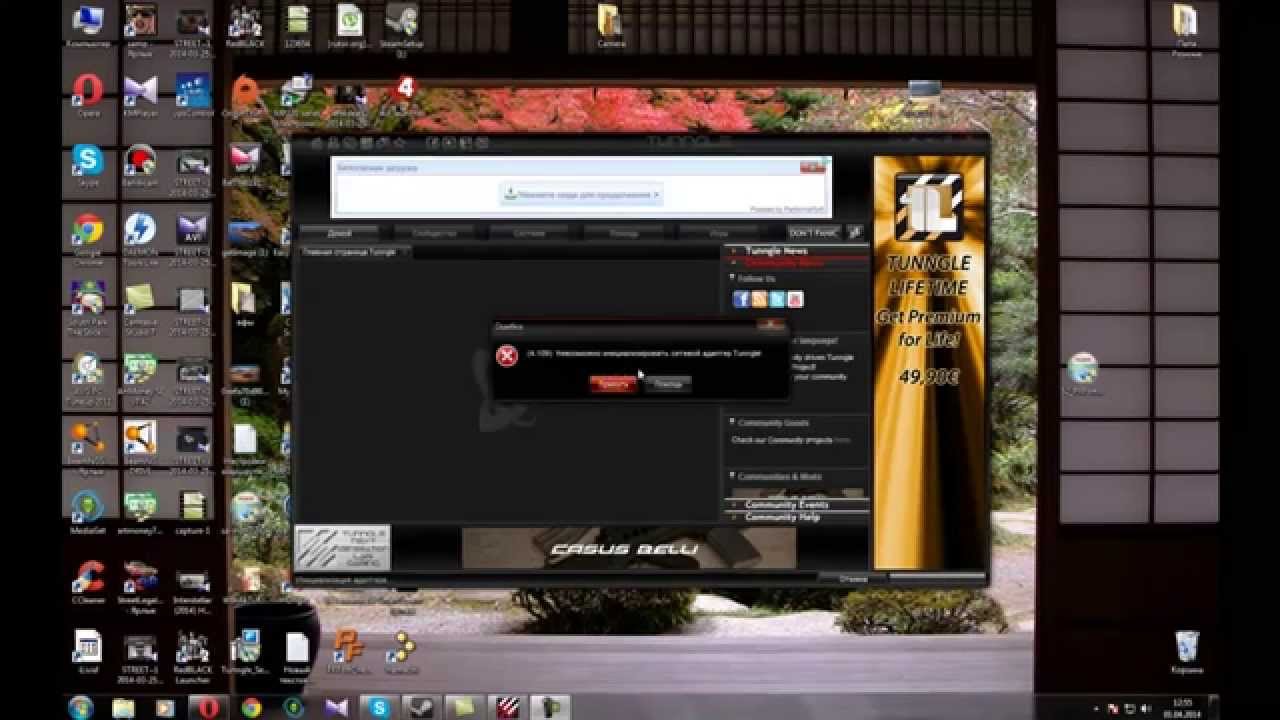Expand the Communities & Mods section
The image size is (1280, 720).
[x=780, y=477]
